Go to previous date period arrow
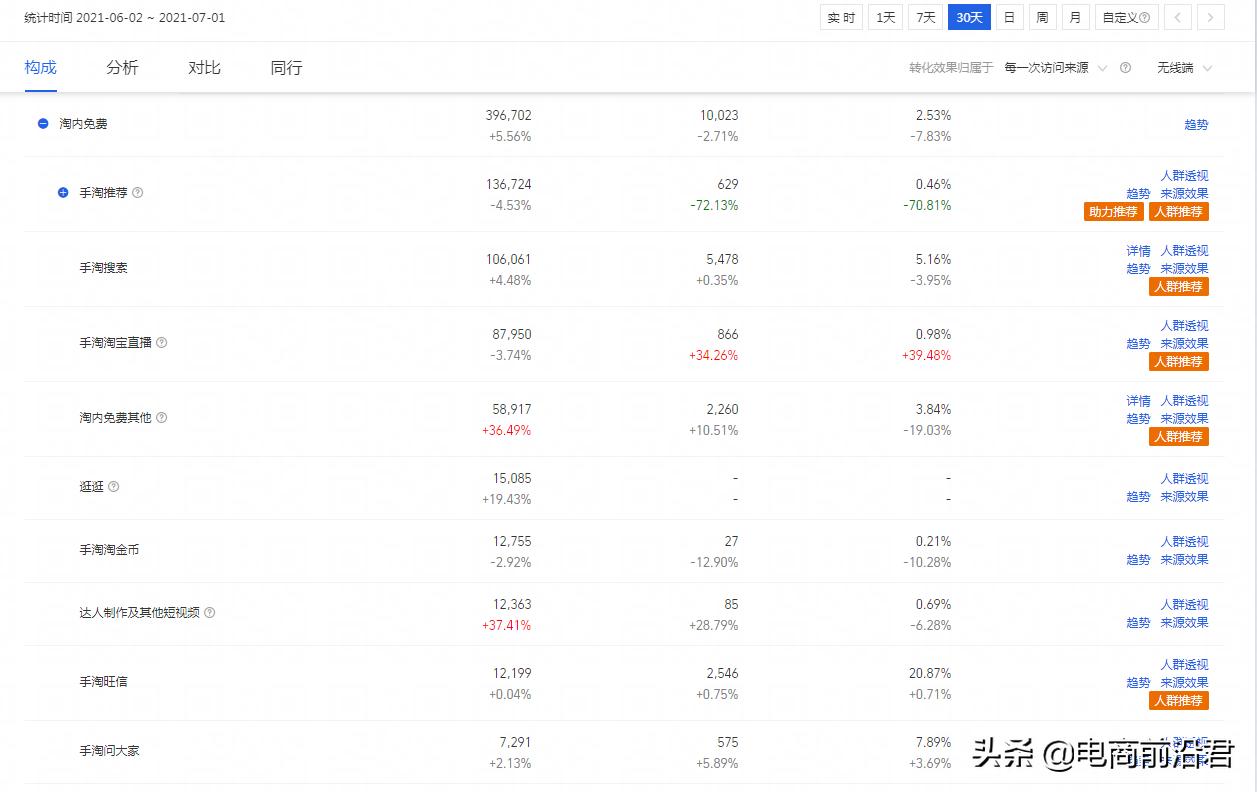This screenshot has height=792, width=1257. pos(1178,17)
